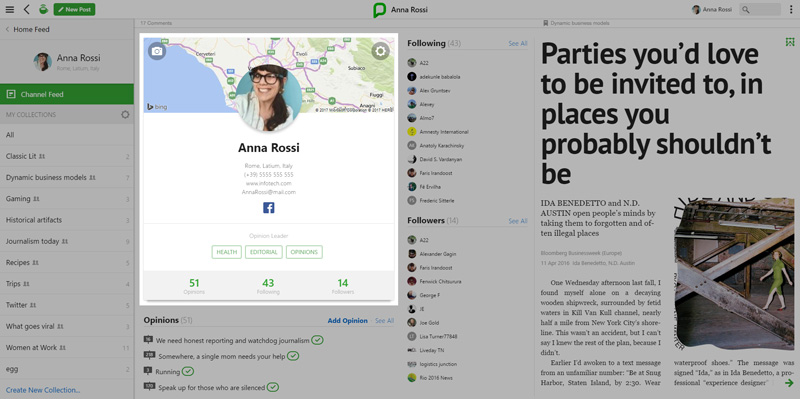The image size is (800, 399).
Task: Toggle checkmark on honest reporting opinion
Action: [317, 340]
